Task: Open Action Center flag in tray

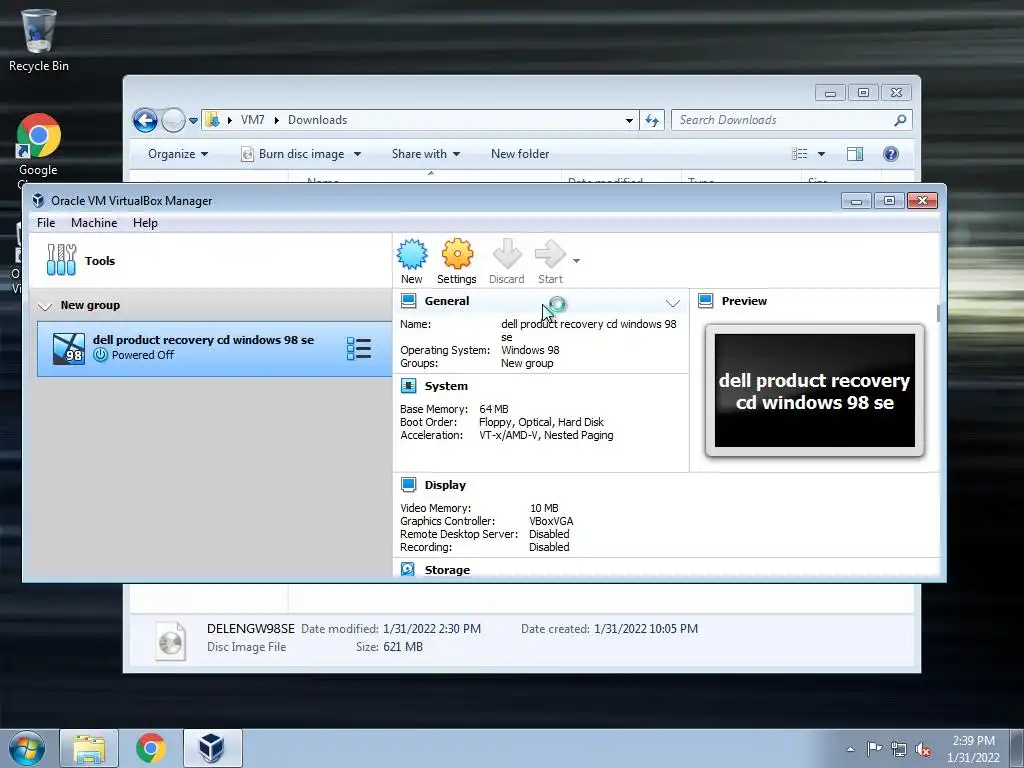Action: (x=874, y=748)
